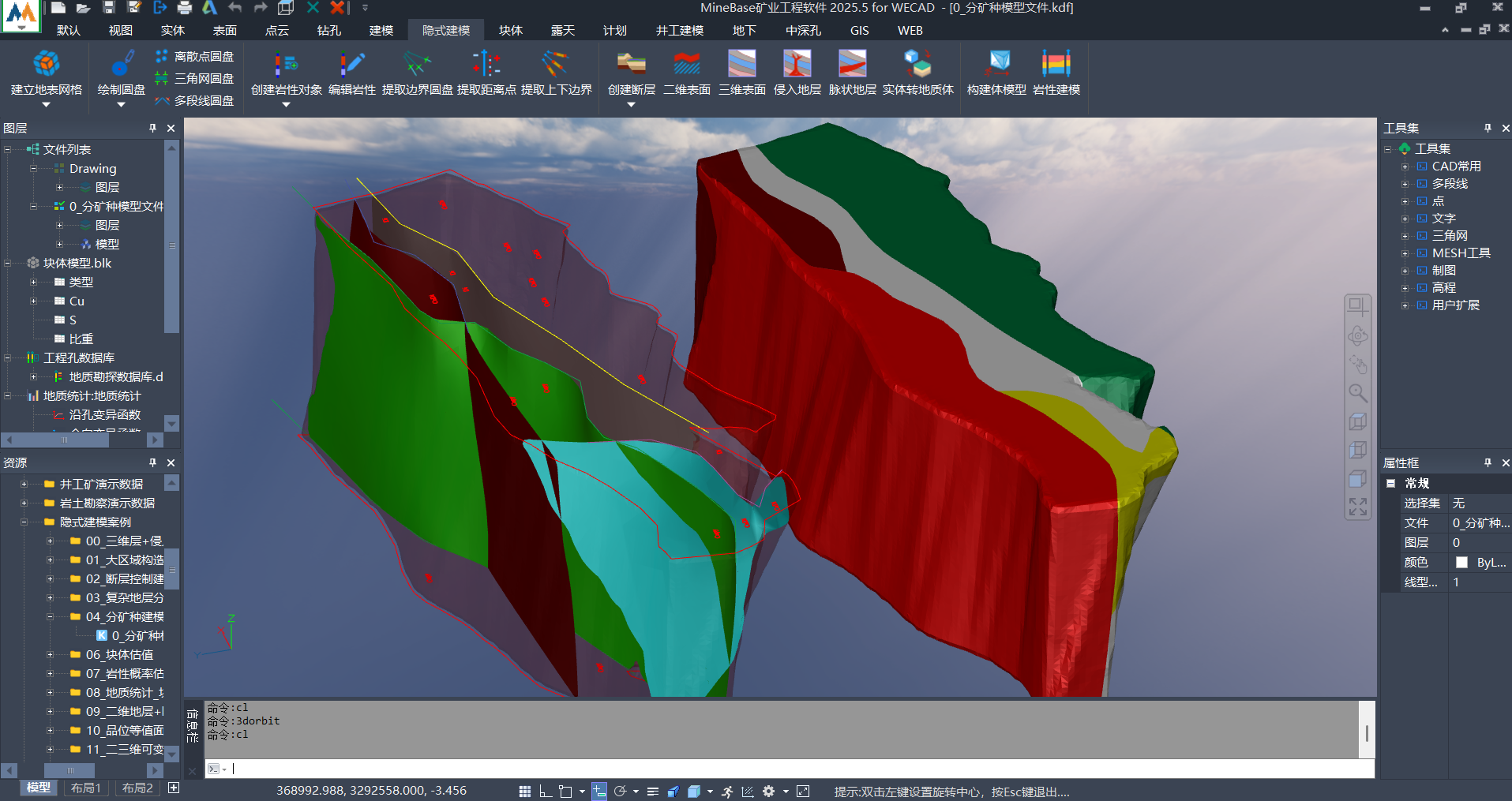Click the magnifier zoom icon in viewport

(x=1357, y=393)
